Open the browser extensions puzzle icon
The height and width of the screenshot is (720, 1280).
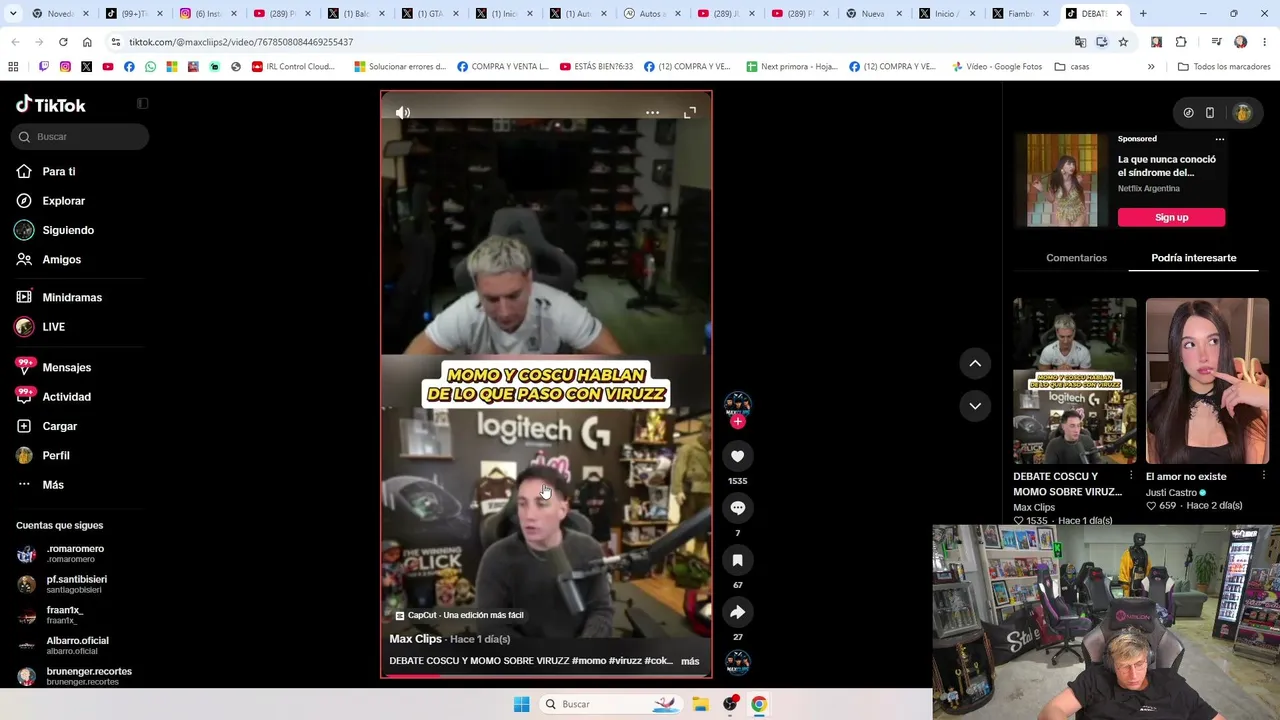(x=1181, y=42)
